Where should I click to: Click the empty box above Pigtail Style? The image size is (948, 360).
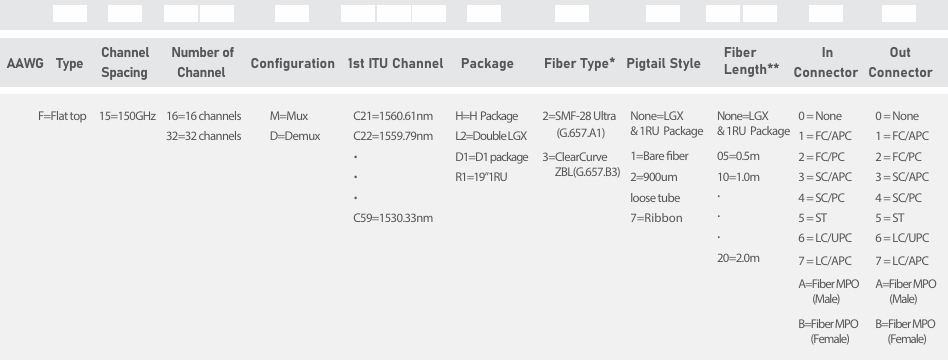(663, 13)
